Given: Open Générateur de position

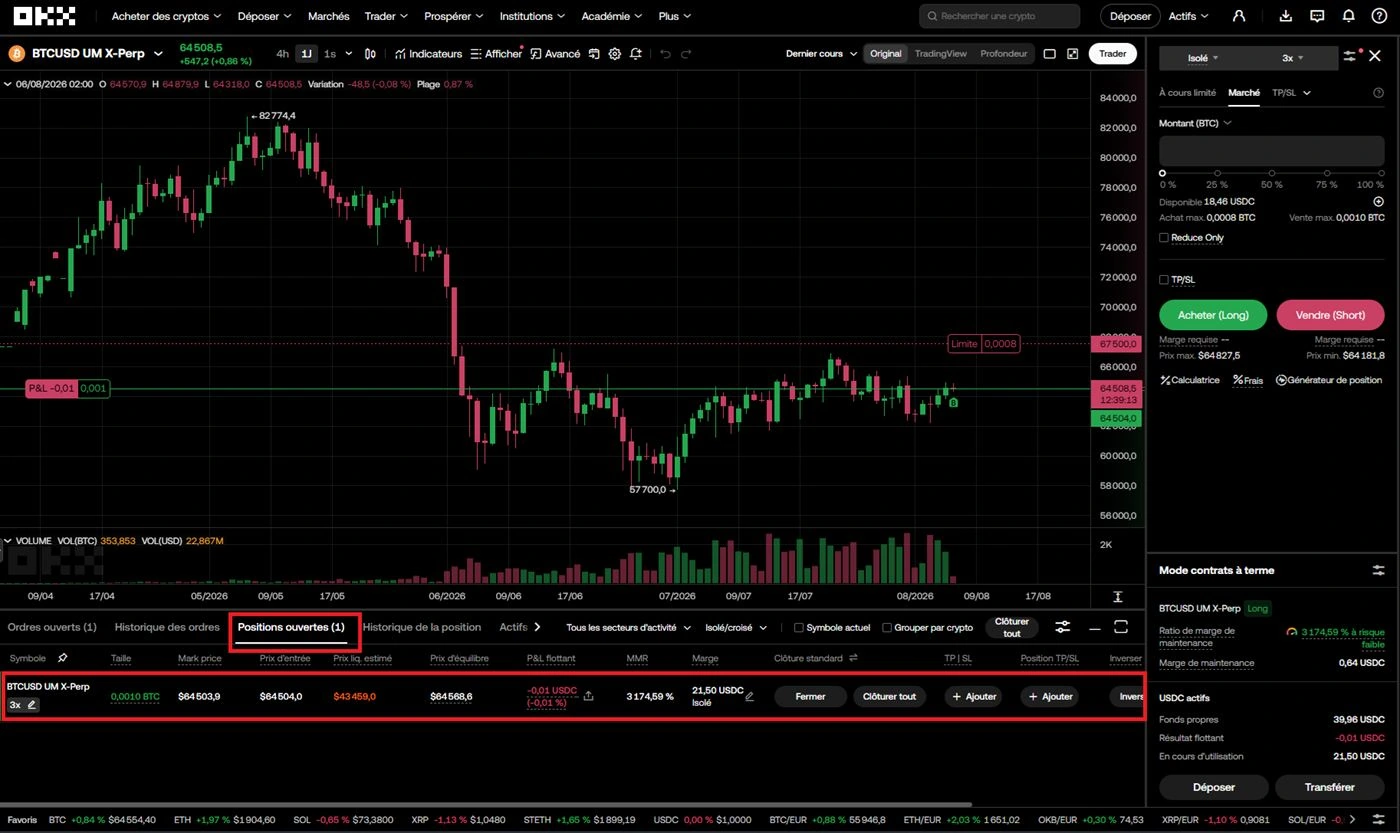Looking at the screenshot, I should (x=1330, y=380).
